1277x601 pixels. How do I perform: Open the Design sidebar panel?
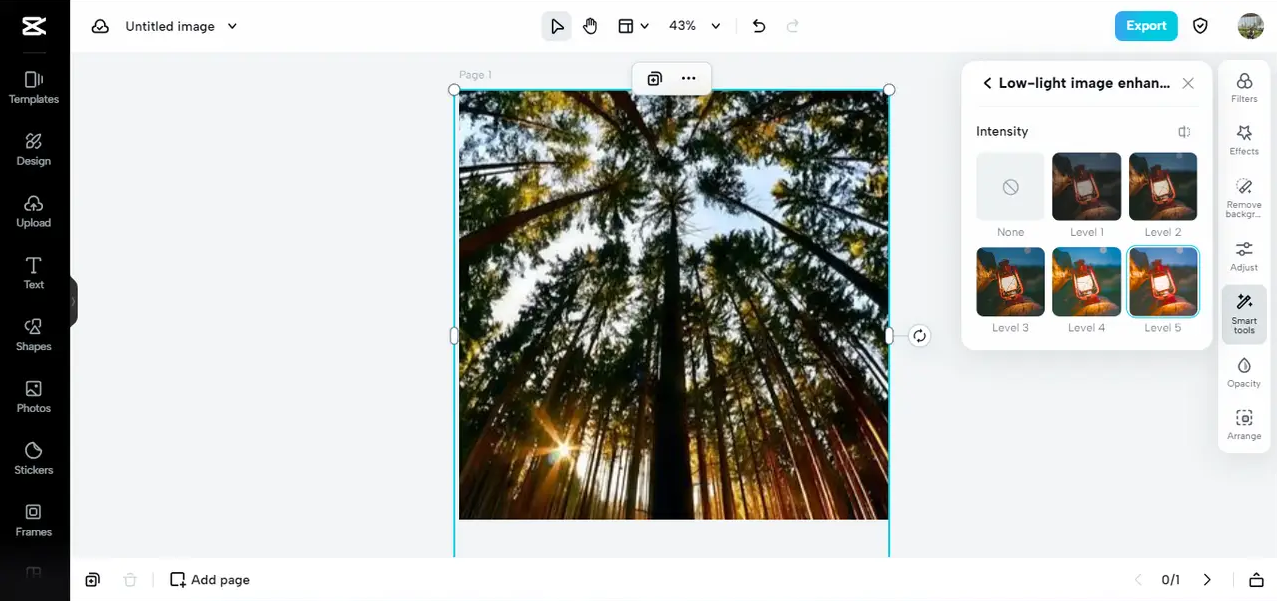34,149
